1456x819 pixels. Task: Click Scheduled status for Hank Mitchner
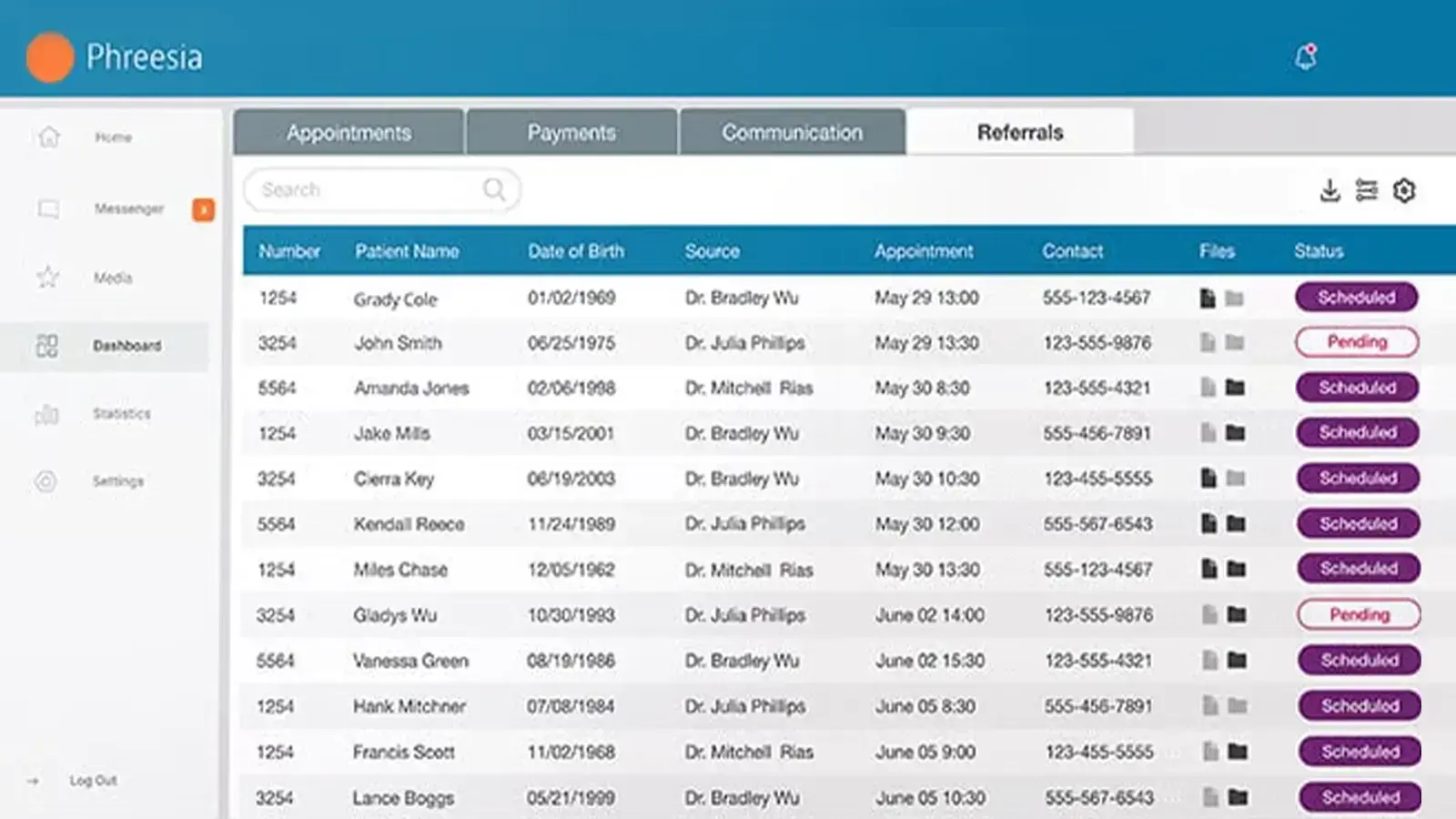coord(1360,705)
